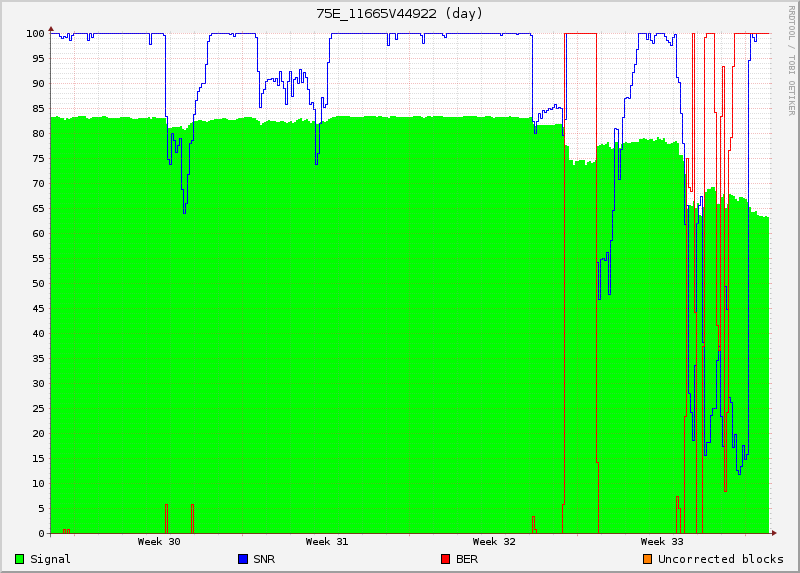Click the 95 y-axis value
The image size is (800, 573).
point(38,59)
